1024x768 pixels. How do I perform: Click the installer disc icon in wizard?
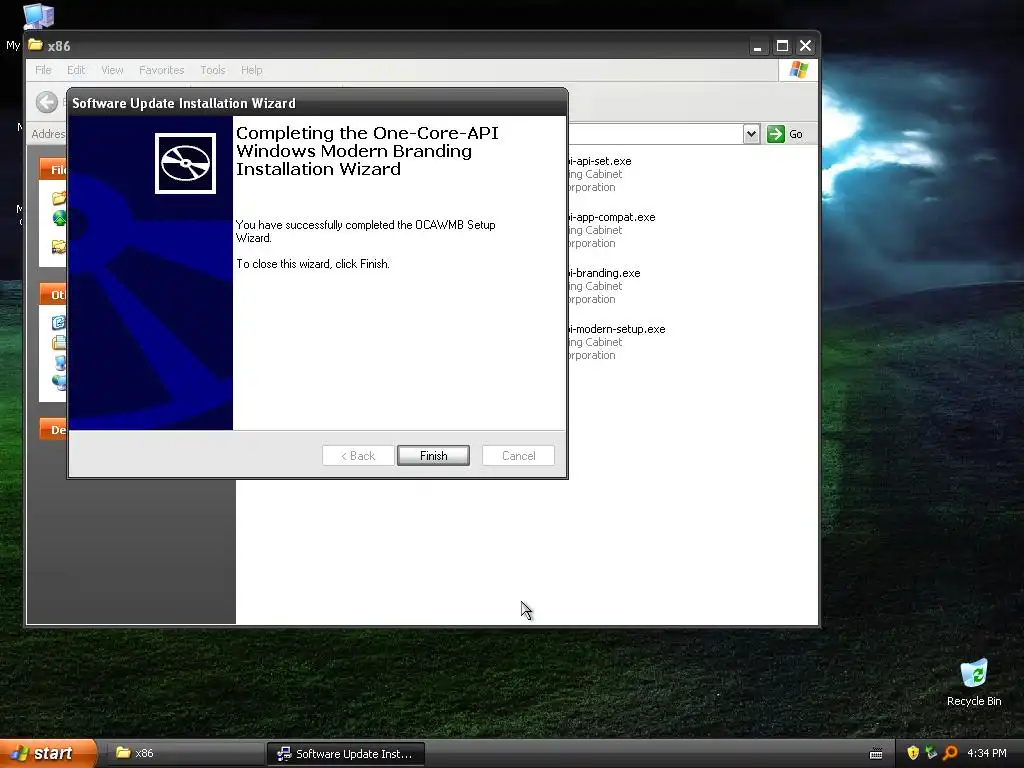tap(185, 163)
